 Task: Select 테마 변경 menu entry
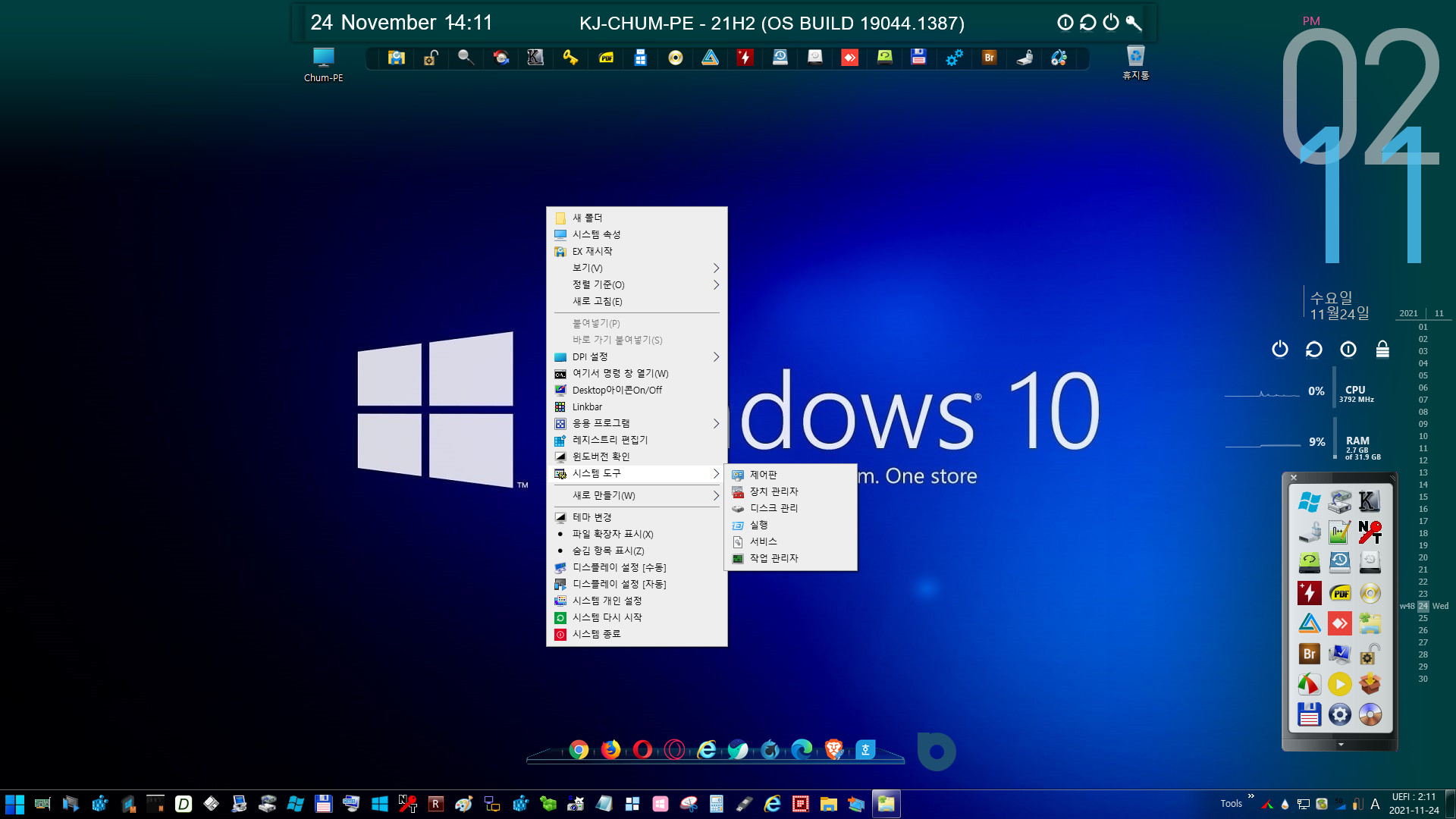[637, 517]
